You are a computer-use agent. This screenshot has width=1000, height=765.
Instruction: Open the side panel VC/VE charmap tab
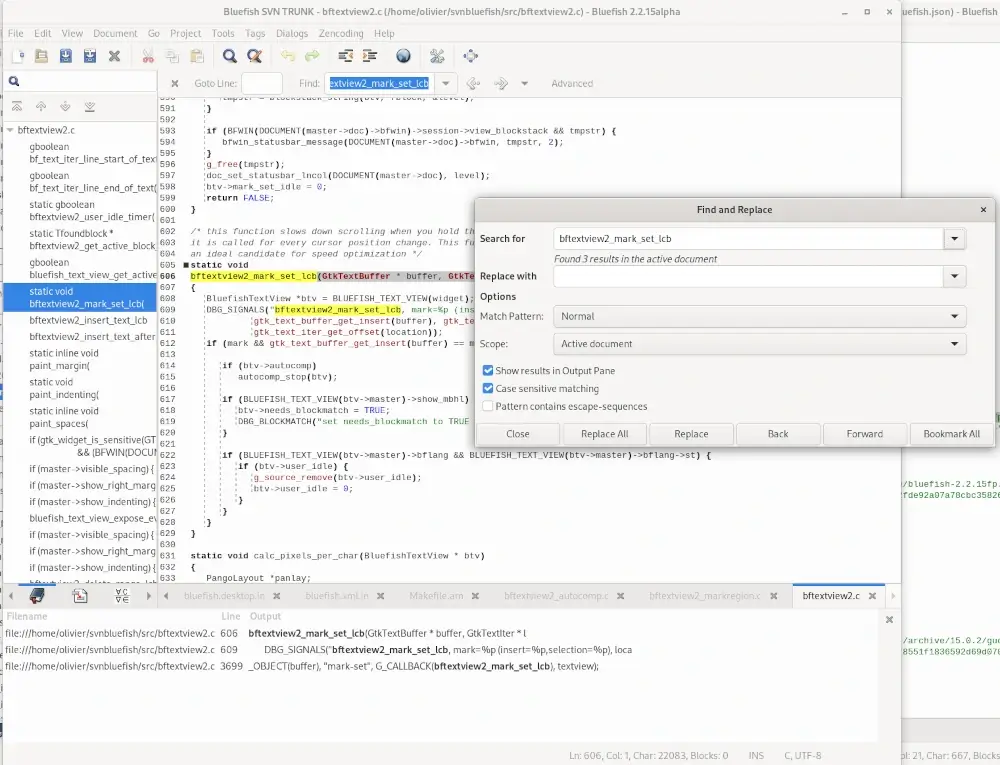pos(122,596)
